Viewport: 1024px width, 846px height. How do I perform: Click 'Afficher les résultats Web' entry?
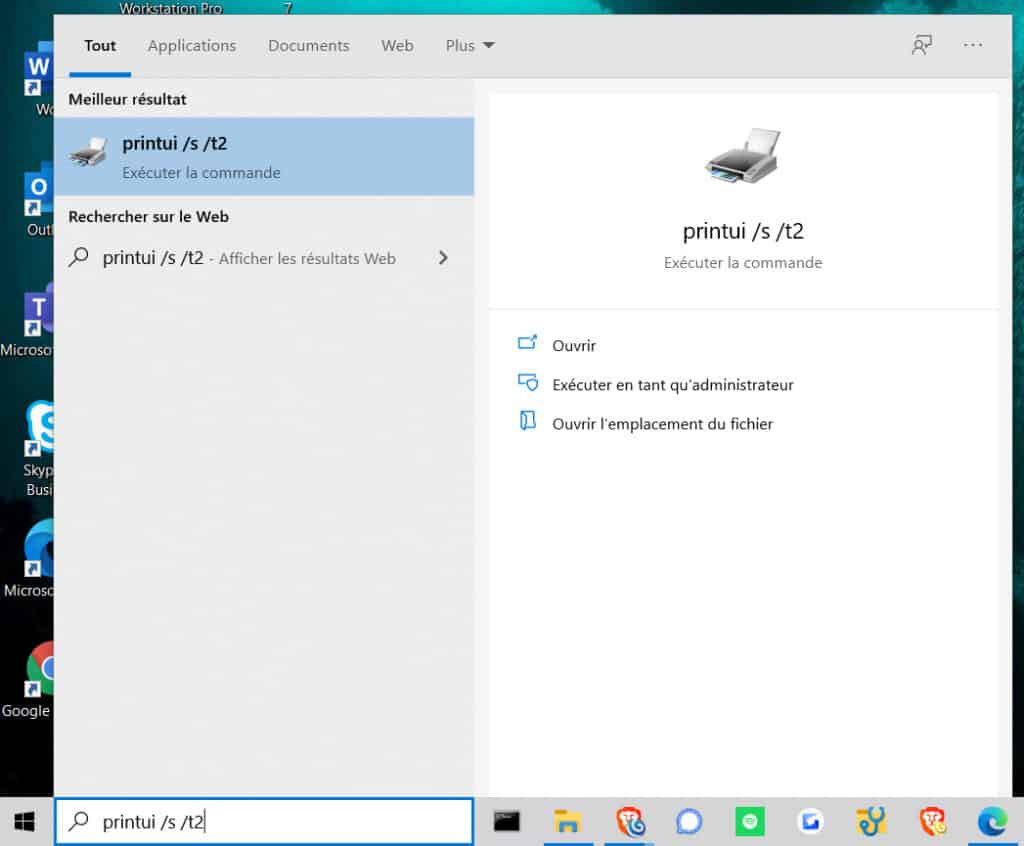[264, 258]
